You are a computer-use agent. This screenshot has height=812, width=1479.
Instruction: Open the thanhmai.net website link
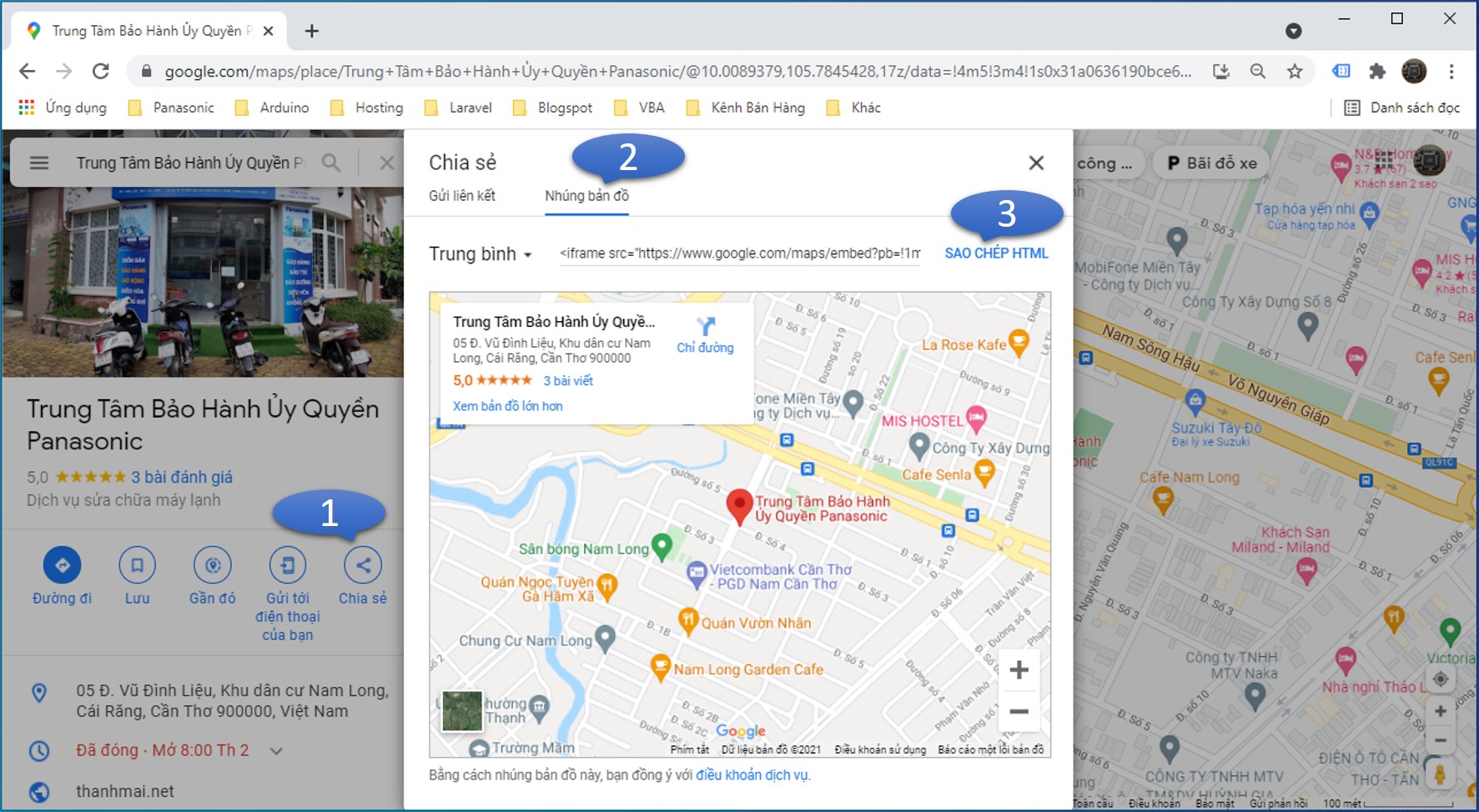[x=125, y=791]
